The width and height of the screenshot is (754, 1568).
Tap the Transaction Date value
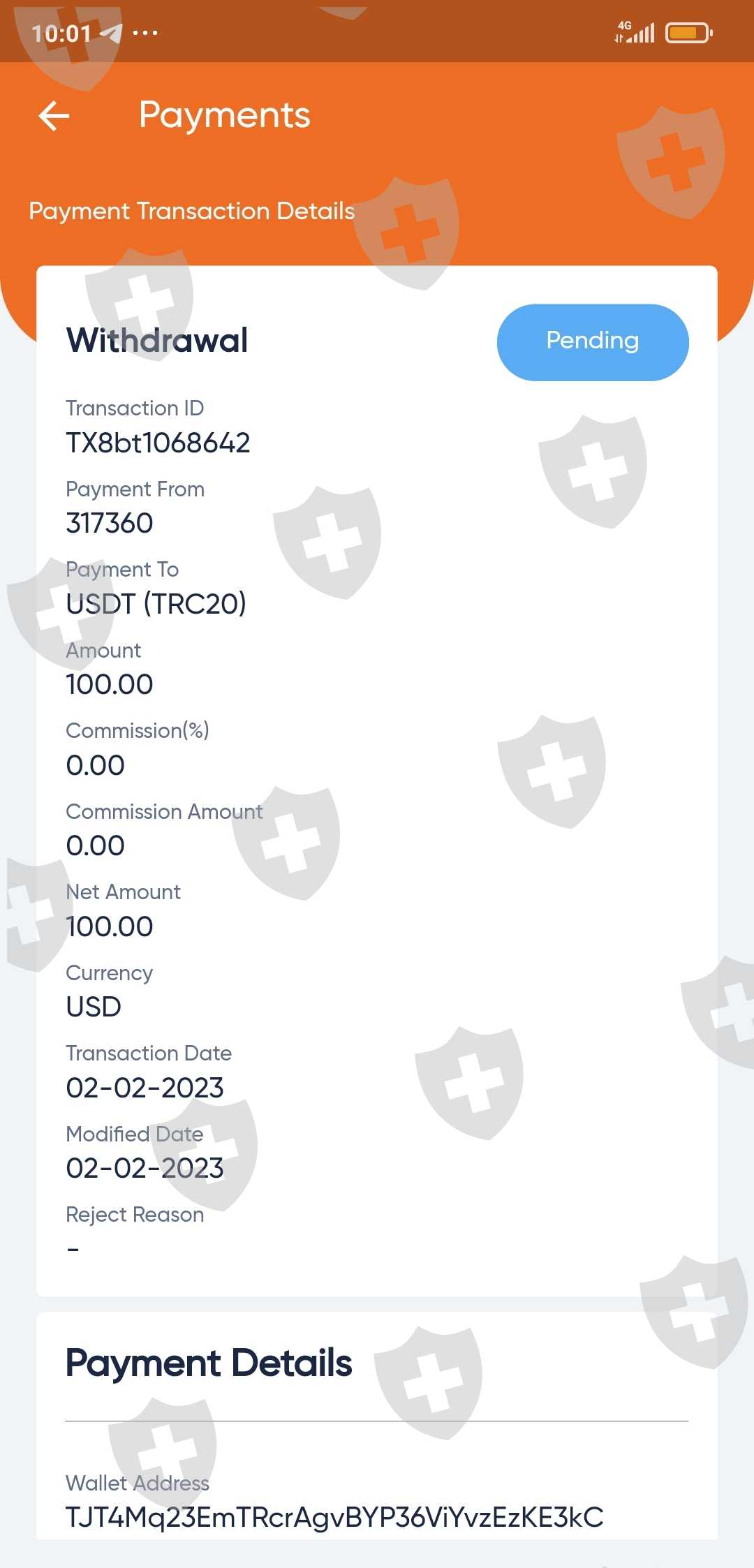145,1088
